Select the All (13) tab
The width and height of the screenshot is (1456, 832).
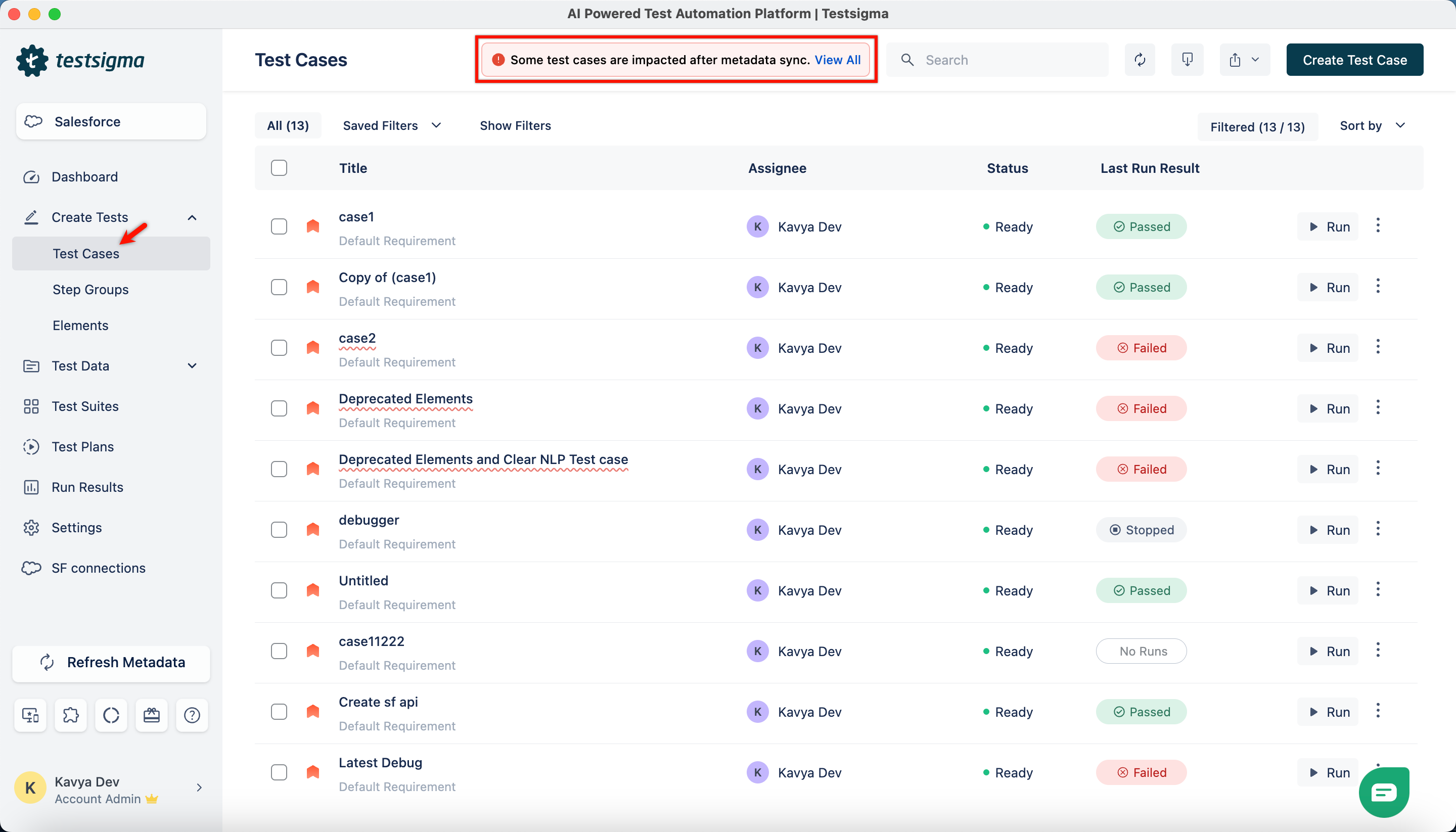click(x=288, y=126)
